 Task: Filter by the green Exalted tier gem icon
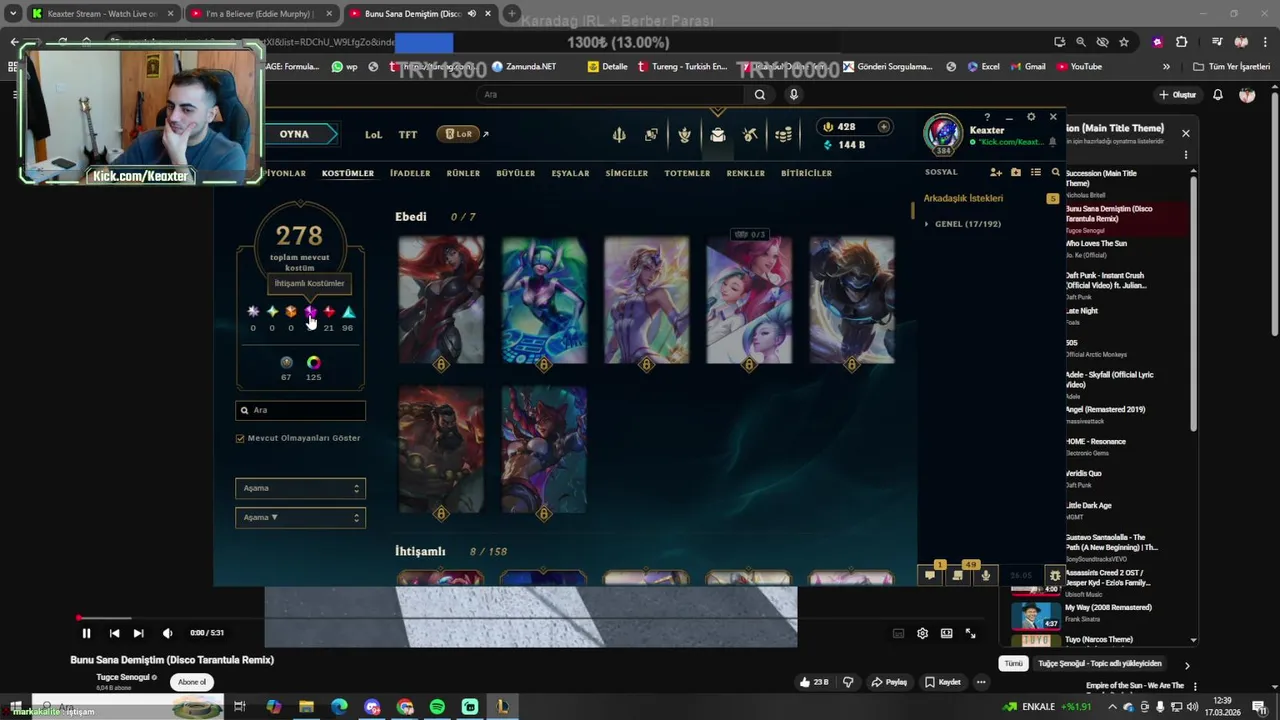[x=272, y=312]
